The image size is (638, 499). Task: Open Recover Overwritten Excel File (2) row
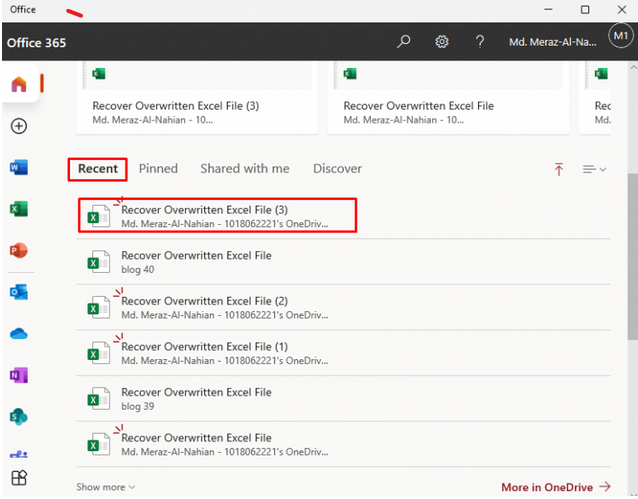(x=343, y=307)
